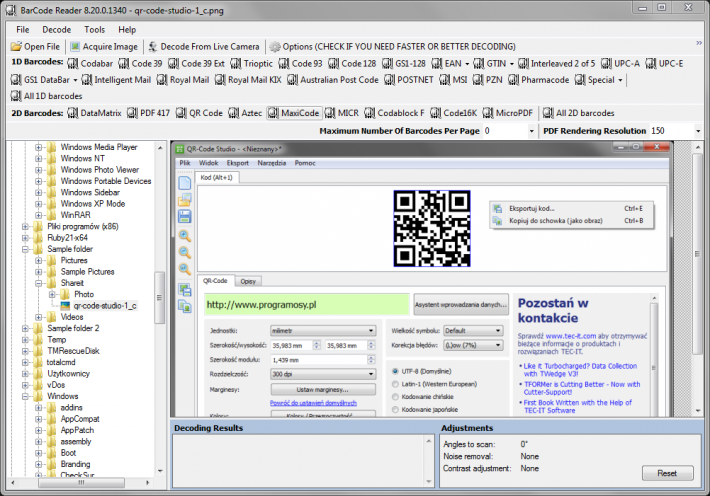Open the GTIN dropdown arrow
This screenshot has height=496, width=710.
click(512, 64)
